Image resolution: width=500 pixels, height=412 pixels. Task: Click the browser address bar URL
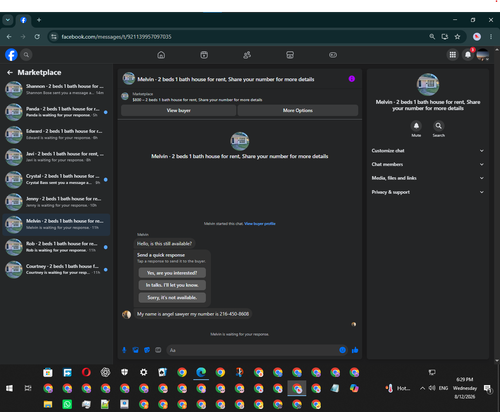pos(116,37)
